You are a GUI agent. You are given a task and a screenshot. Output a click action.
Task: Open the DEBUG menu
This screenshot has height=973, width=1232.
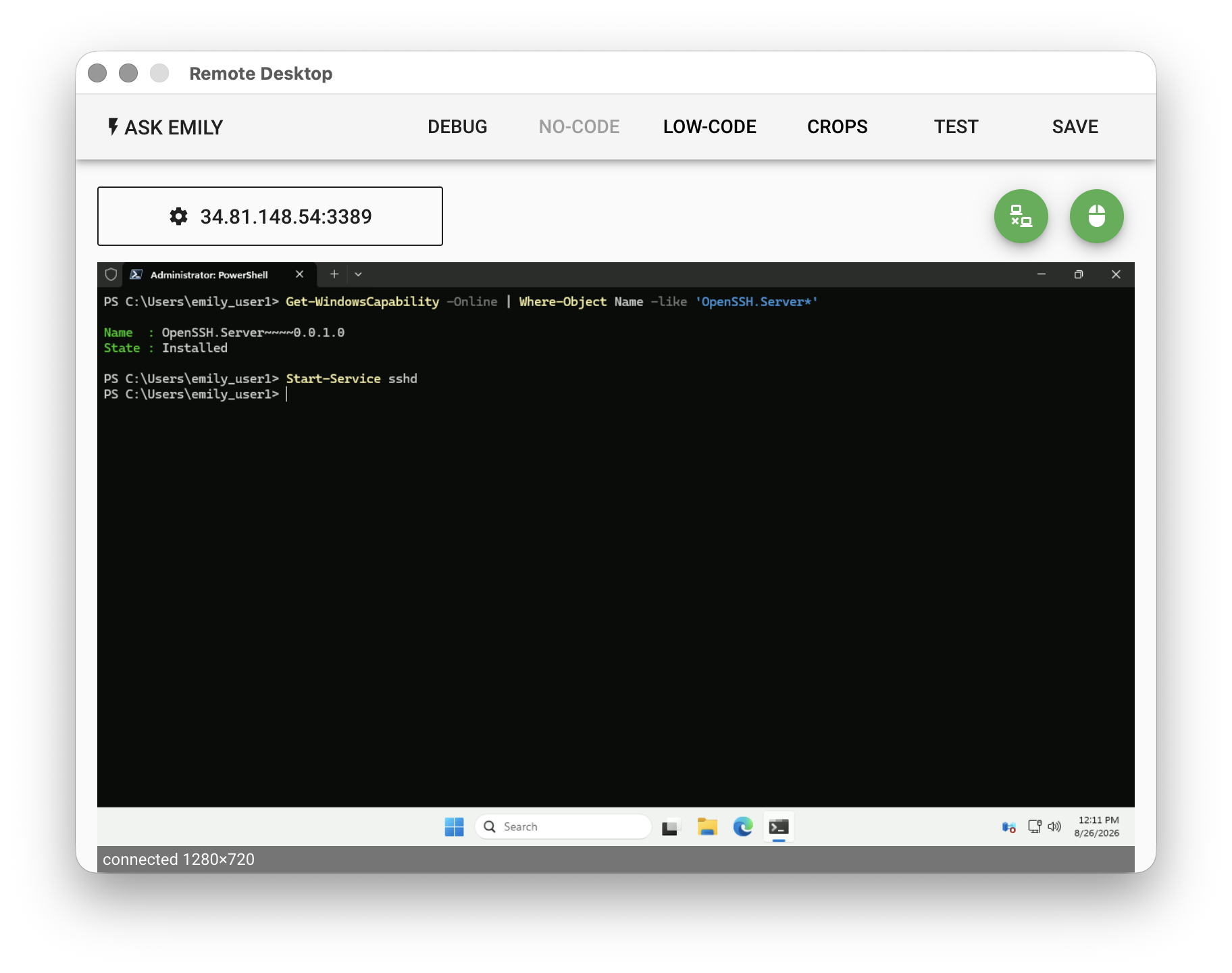pos(457,126)
